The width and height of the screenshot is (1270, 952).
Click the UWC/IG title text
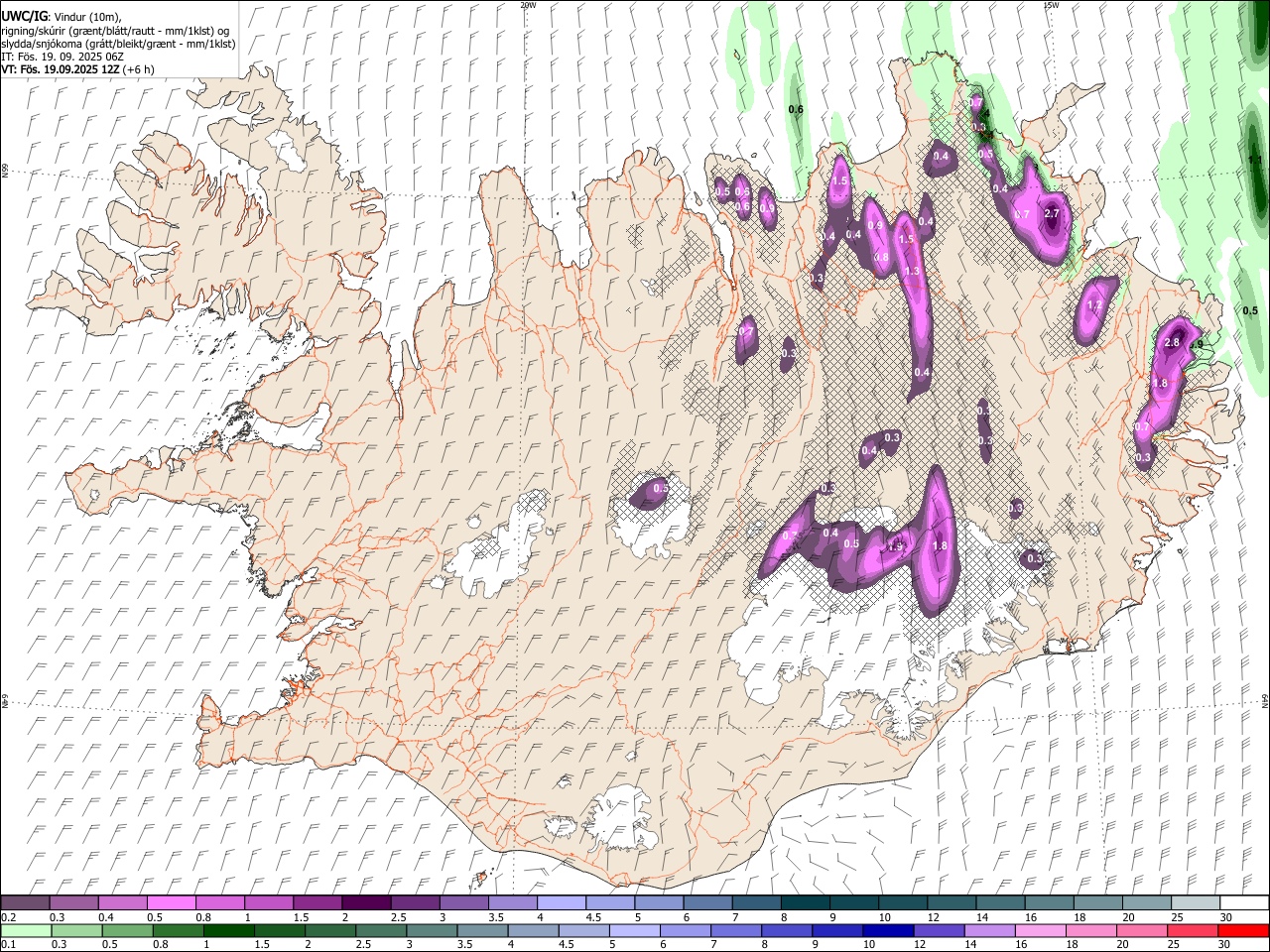pos(24,17)
